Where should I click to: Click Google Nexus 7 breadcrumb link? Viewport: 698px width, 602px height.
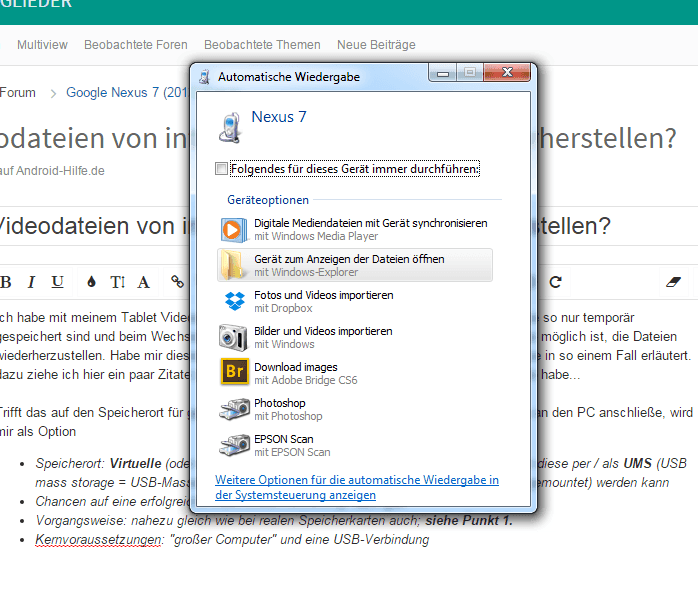click(x=126, y=93)
